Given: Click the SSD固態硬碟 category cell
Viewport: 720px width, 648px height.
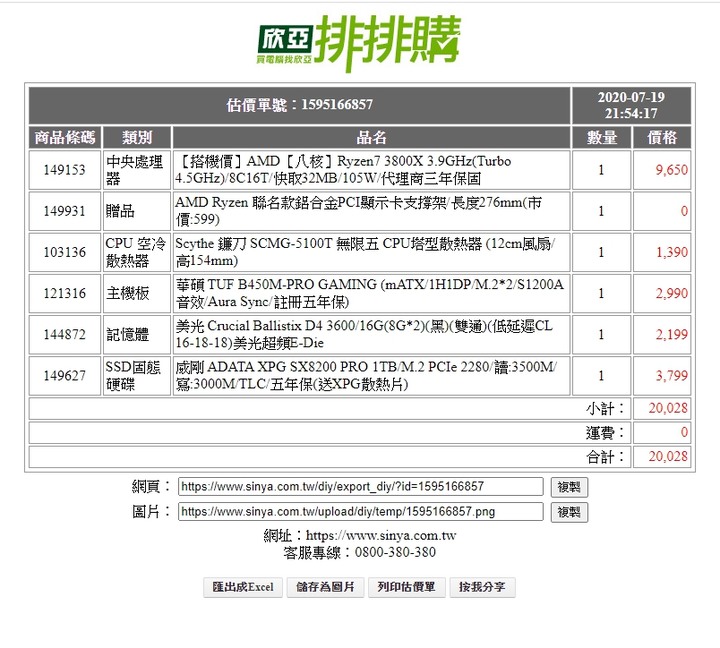Looking at the screenshot, I should (x=137, y=376).
